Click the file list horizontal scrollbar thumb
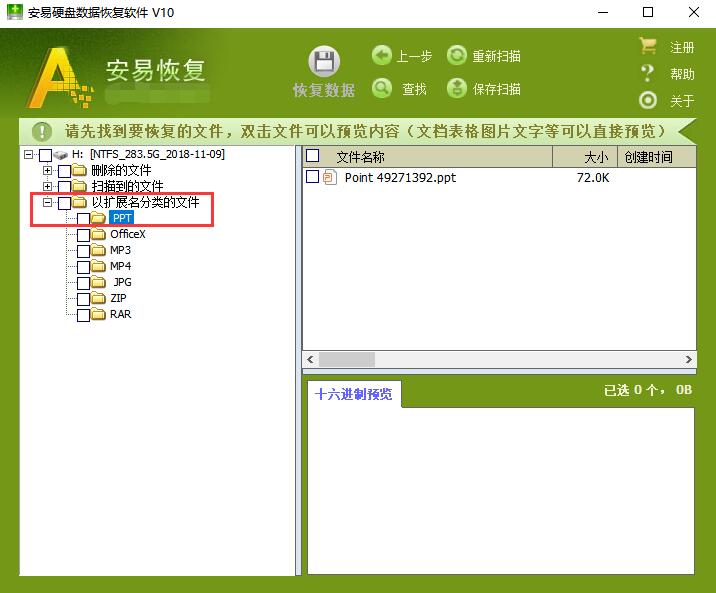This screenshot has width=716, height=593. [347, 359]
